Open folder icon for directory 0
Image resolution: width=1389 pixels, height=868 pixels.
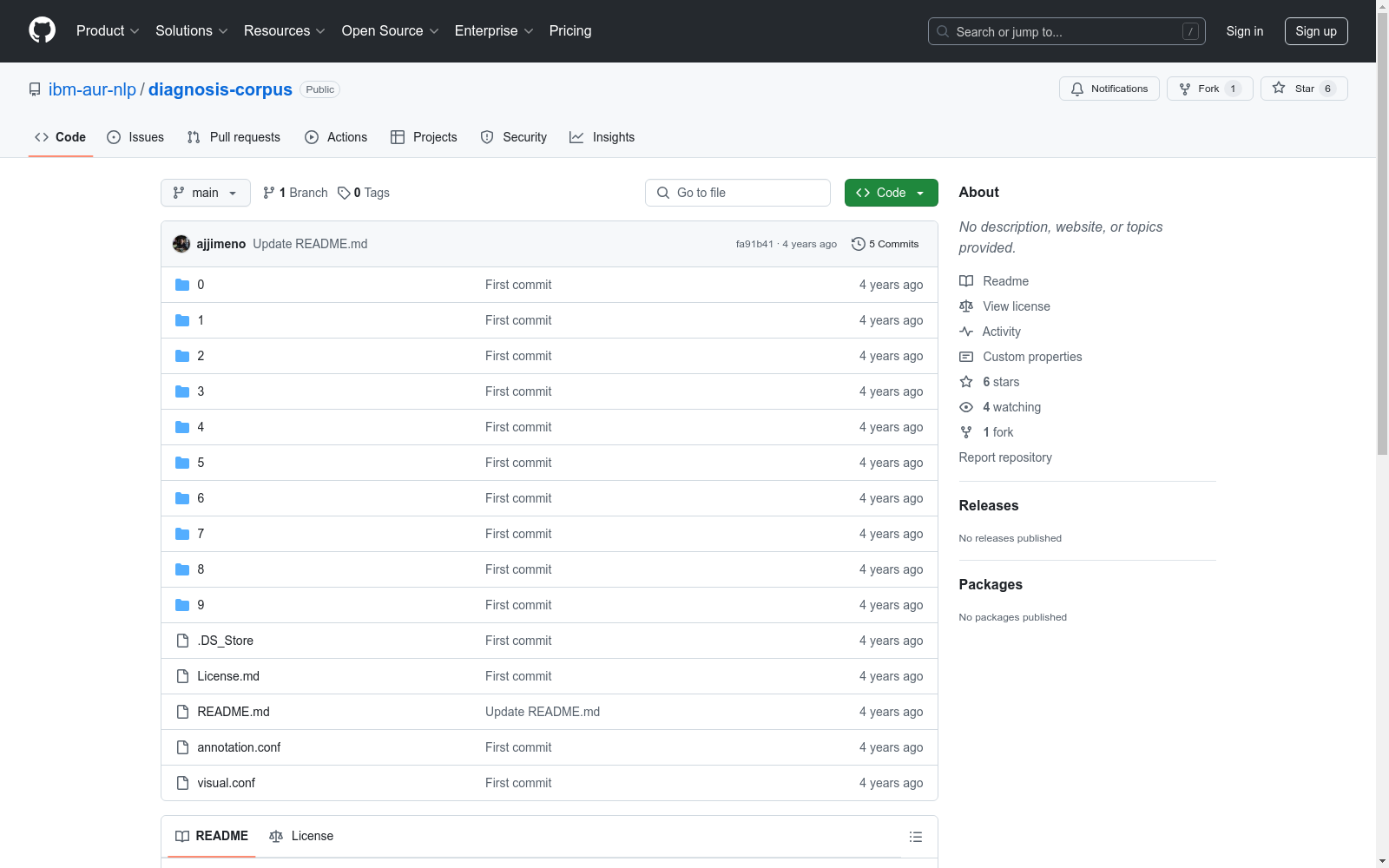[x=182, y=285]
